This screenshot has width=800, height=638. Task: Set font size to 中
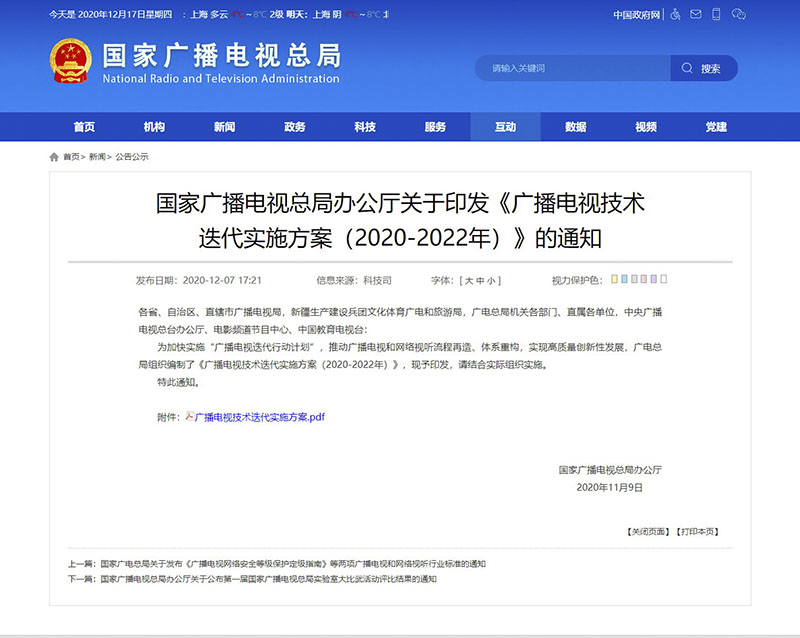(480, 281)
